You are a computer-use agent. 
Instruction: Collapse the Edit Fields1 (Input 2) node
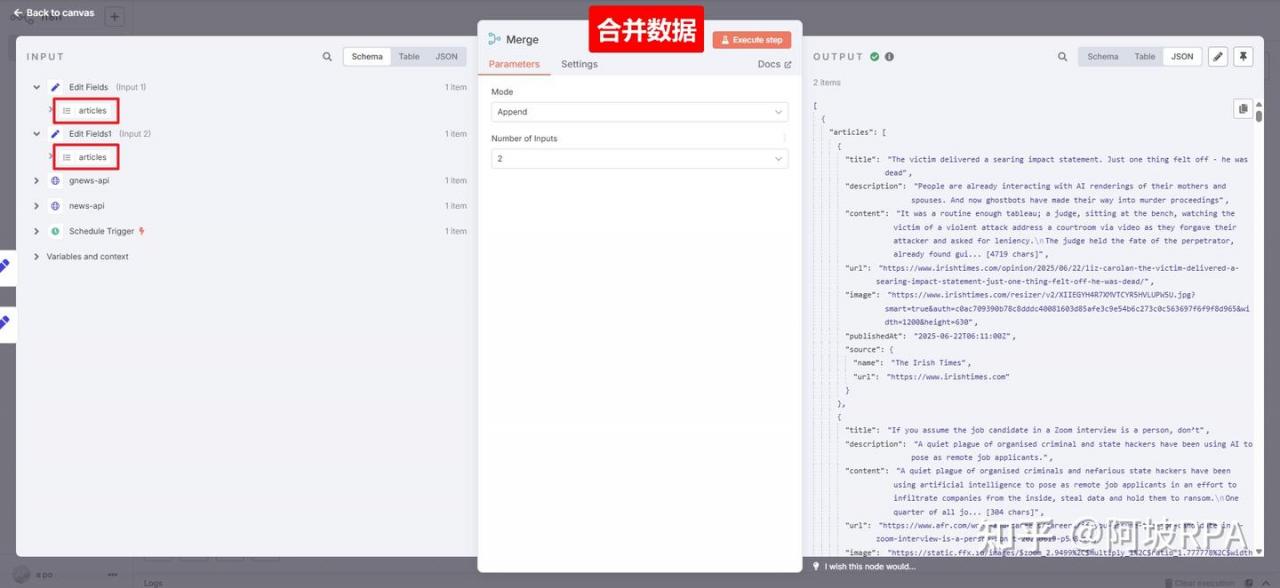[37, 134]
